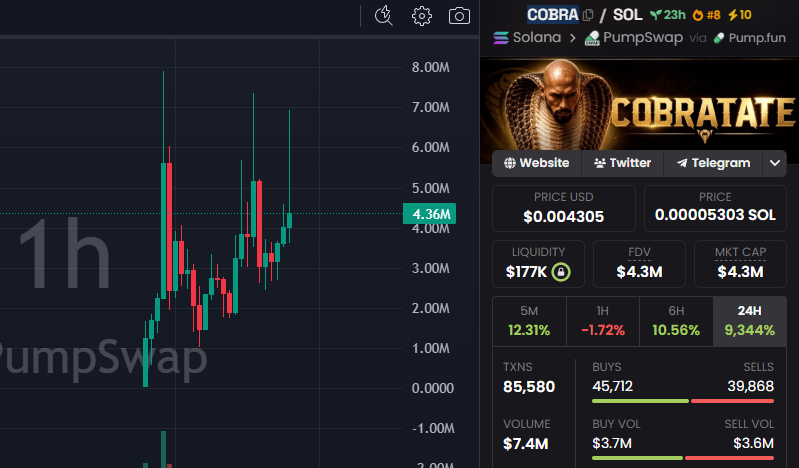Click the FDV $4.3M box
799x468 pixels.
(639, 264)
